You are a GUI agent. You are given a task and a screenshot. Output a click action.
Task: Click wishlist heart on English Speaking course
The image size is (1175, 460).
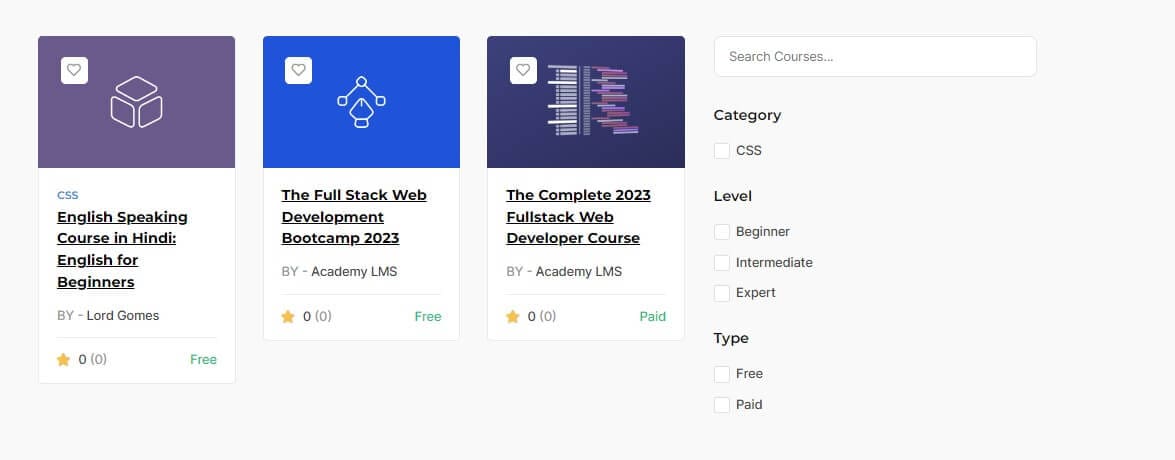tap(74, 70)
